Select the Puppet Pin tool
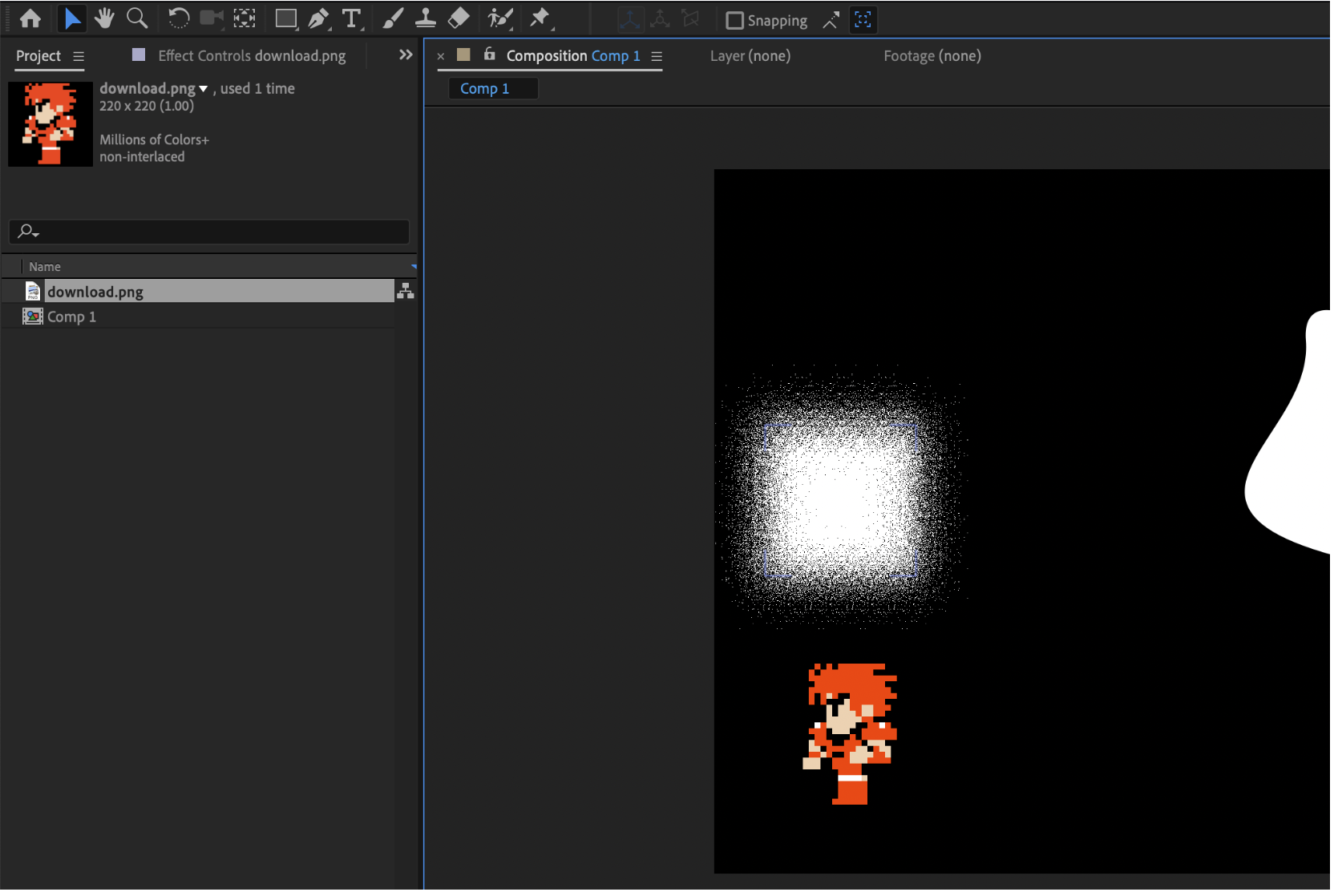The width and height of the screenshot is (1334, 896). [541, 18]
